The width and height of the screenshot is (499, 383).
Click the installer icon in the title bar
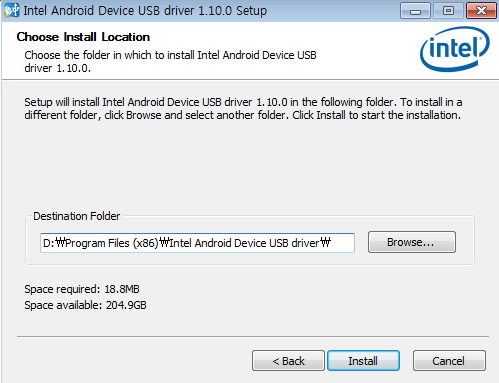tap(11, 10)
